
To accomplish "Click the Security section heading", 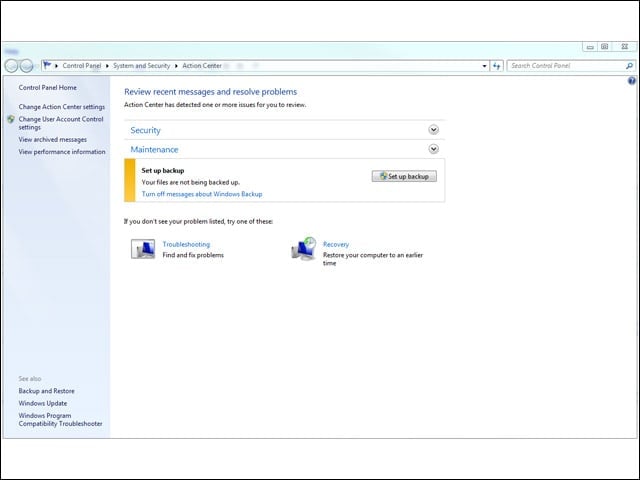I will (145, 130).
